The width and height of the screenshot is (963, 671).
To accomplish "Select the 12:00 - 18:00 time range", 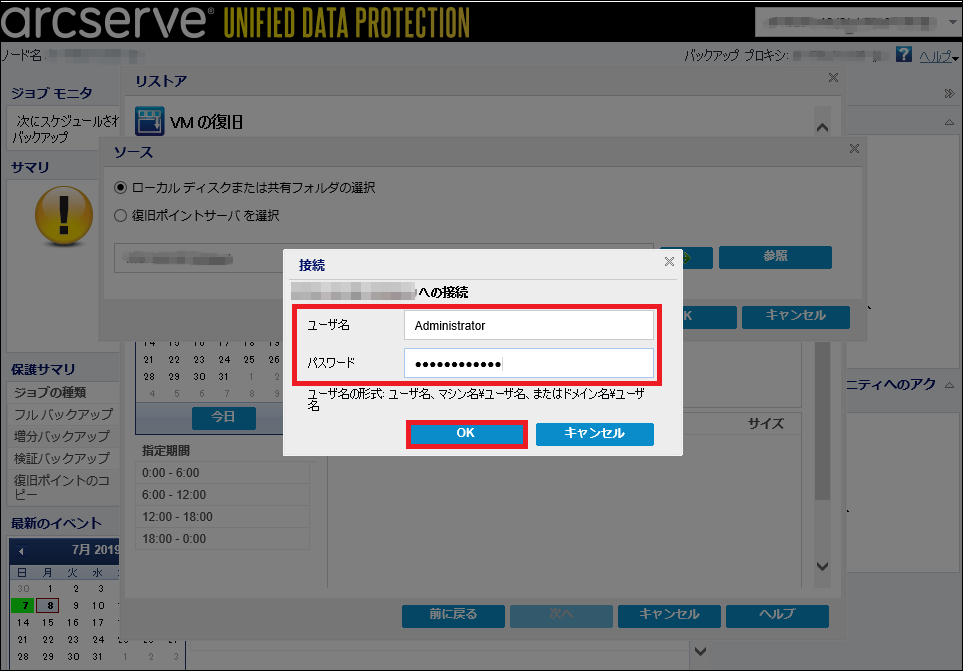I will pos(222,517).
